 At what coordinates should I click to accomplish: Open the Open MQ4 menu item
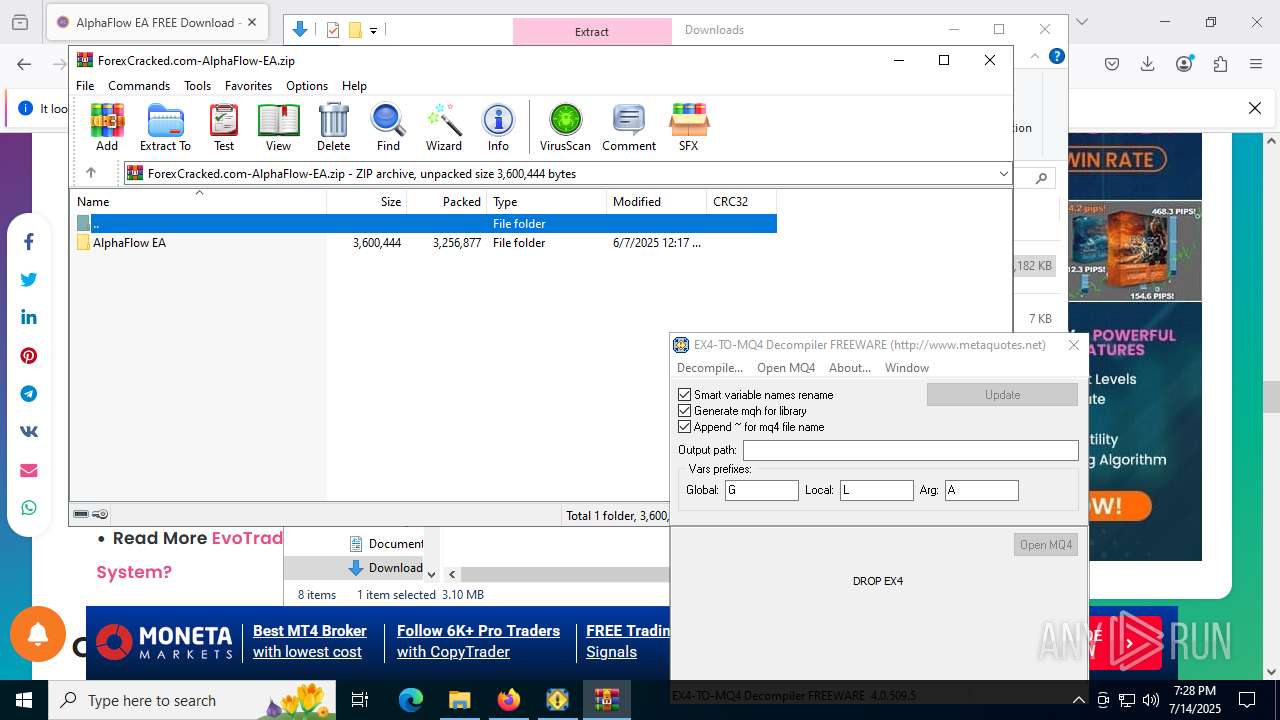[786, 368]
